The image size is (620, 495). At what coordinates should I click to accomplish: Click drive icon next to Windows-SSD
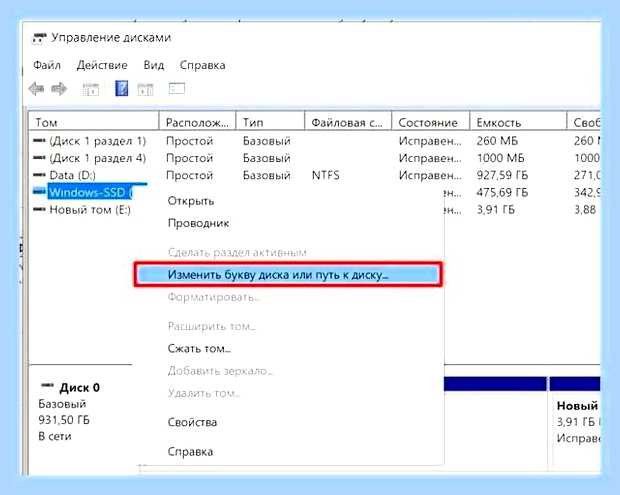click(x=39, y=191)
